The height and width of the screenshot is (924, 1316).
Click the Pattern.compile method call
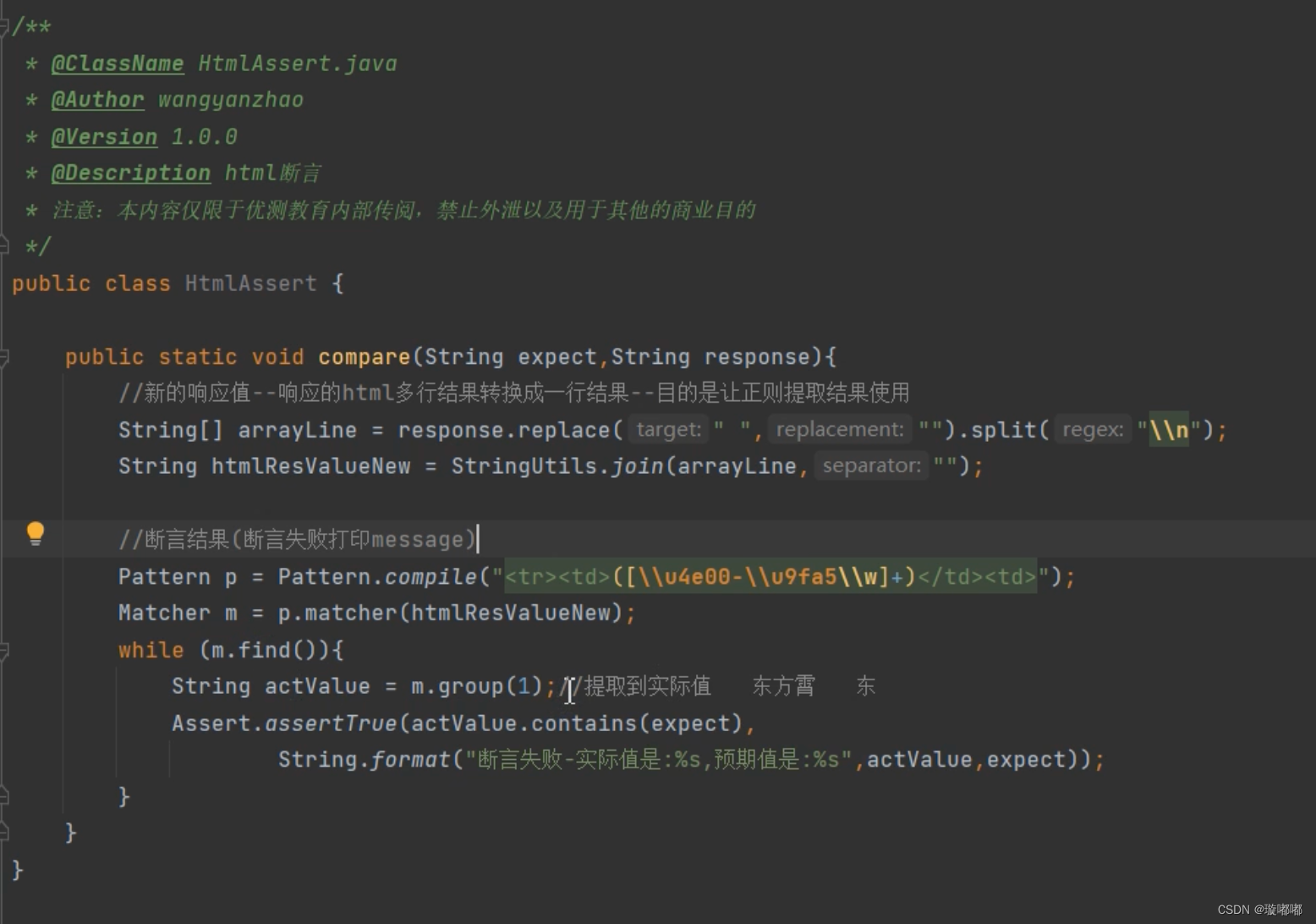tap(377, 577)
